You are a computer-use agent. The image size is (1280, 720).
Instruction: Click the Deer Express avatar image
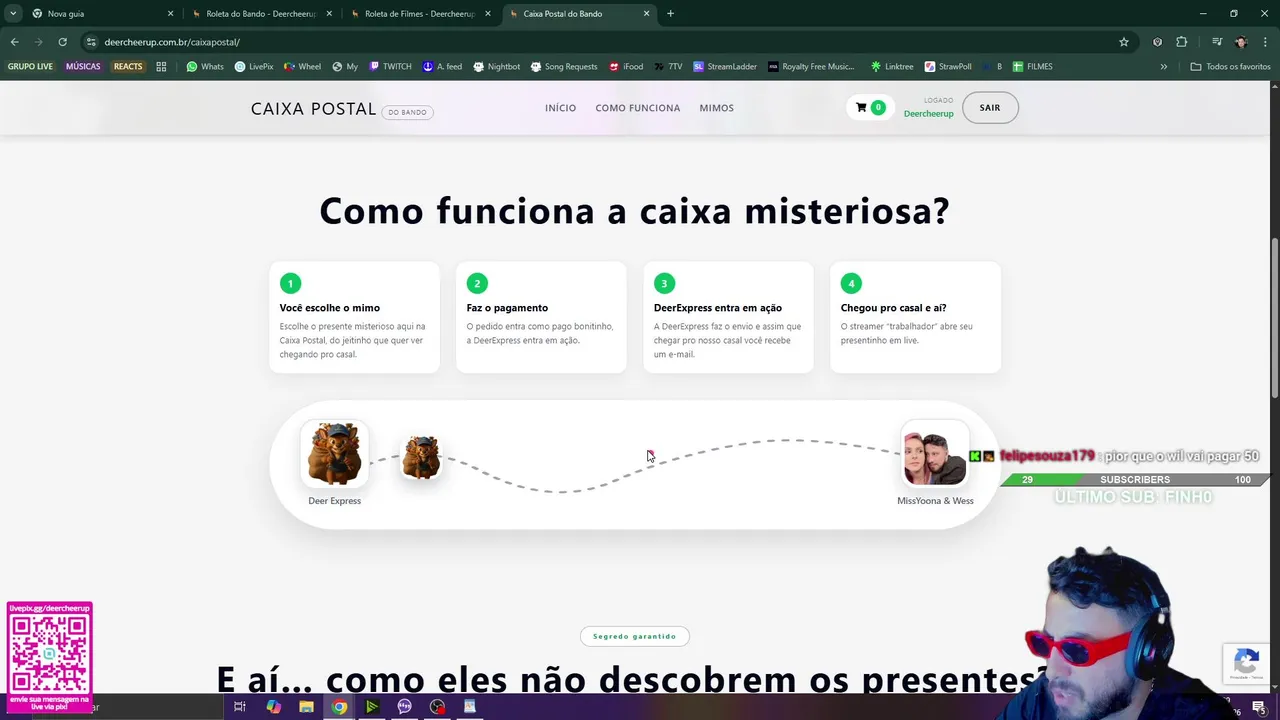[x=334, y=453]
